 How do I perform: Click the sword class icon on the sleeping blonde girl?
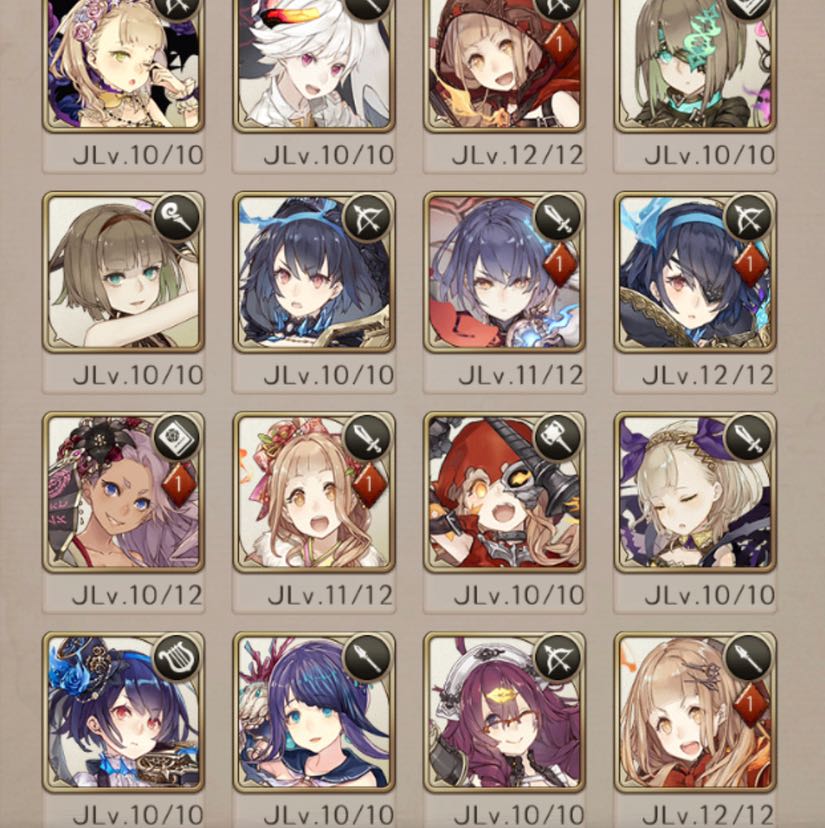[748, 437]
